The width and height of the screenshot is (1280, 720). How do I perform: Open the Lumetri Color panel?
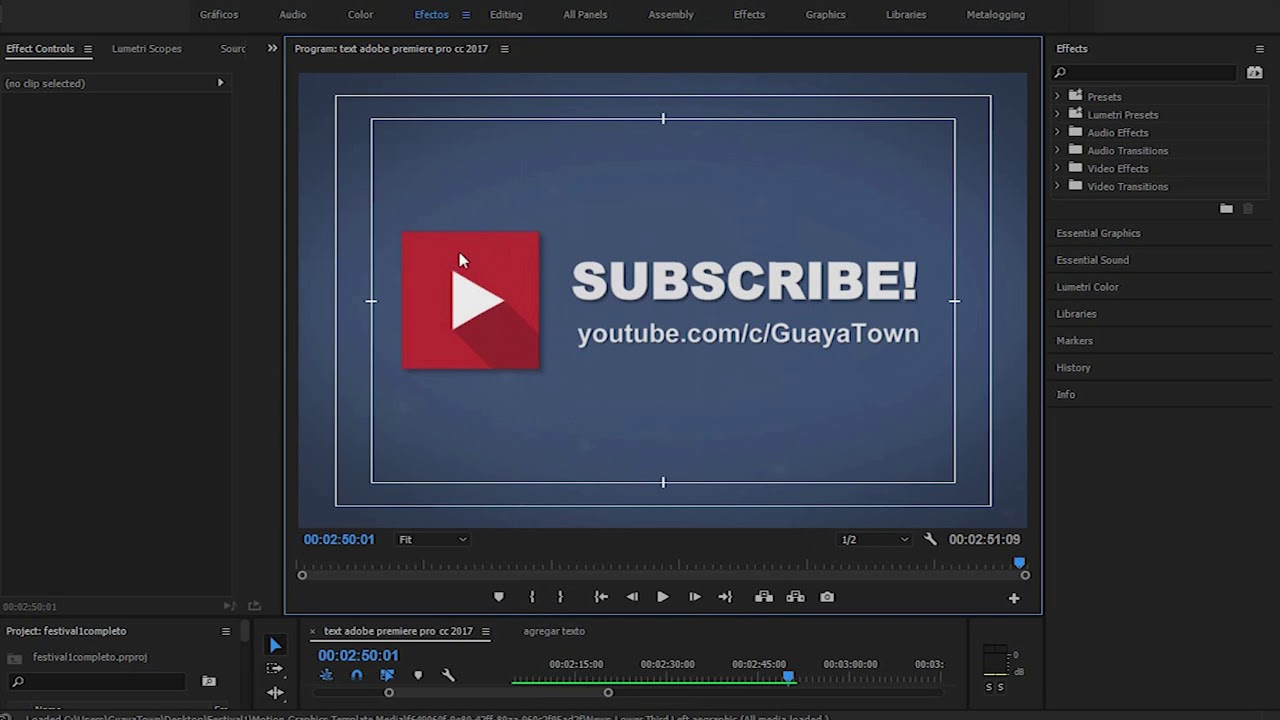1087,287
